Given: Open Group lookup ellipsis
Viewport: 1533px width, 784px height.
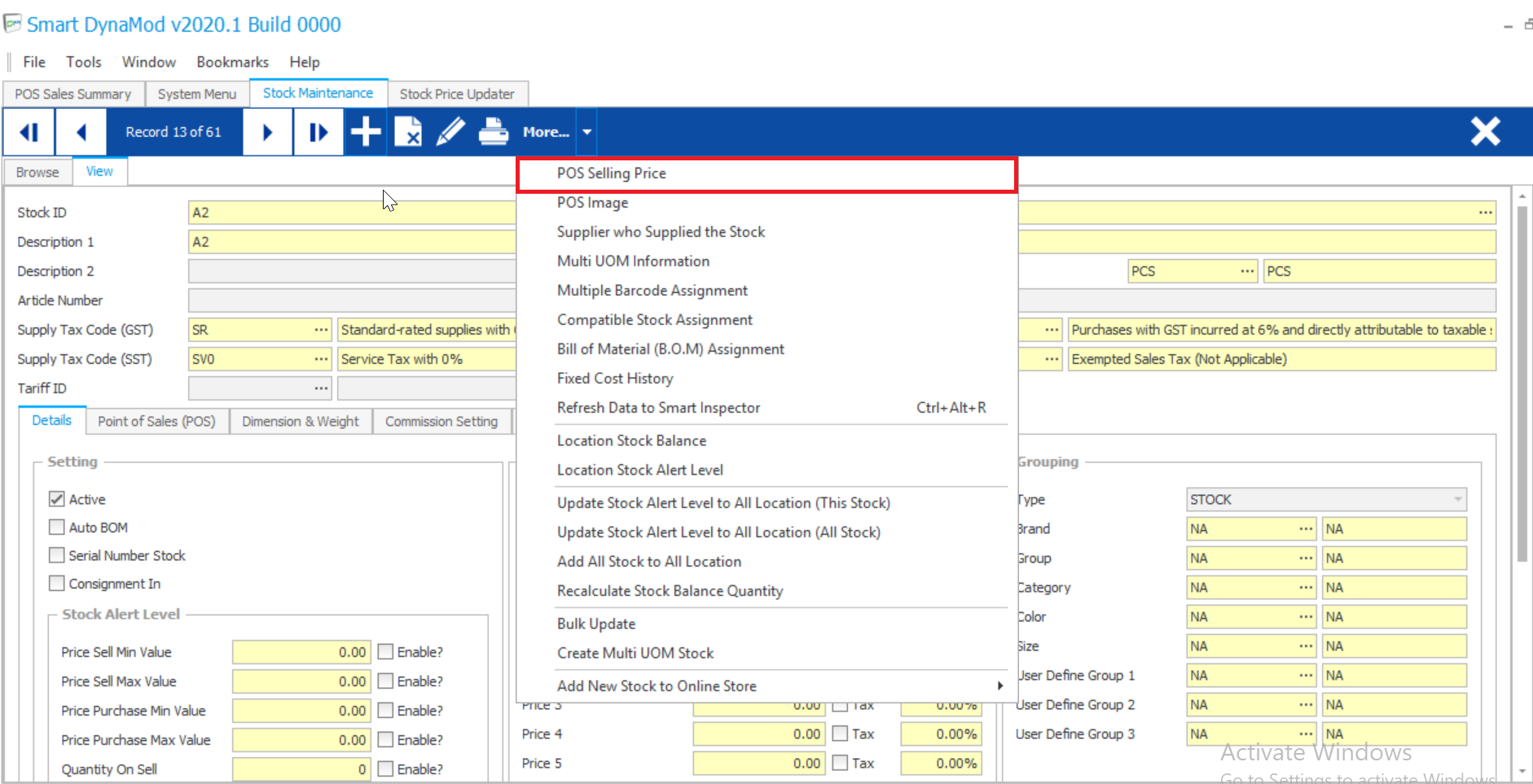Looking at the screenshot, I should pyautogui.click(x=1306, y=558).
